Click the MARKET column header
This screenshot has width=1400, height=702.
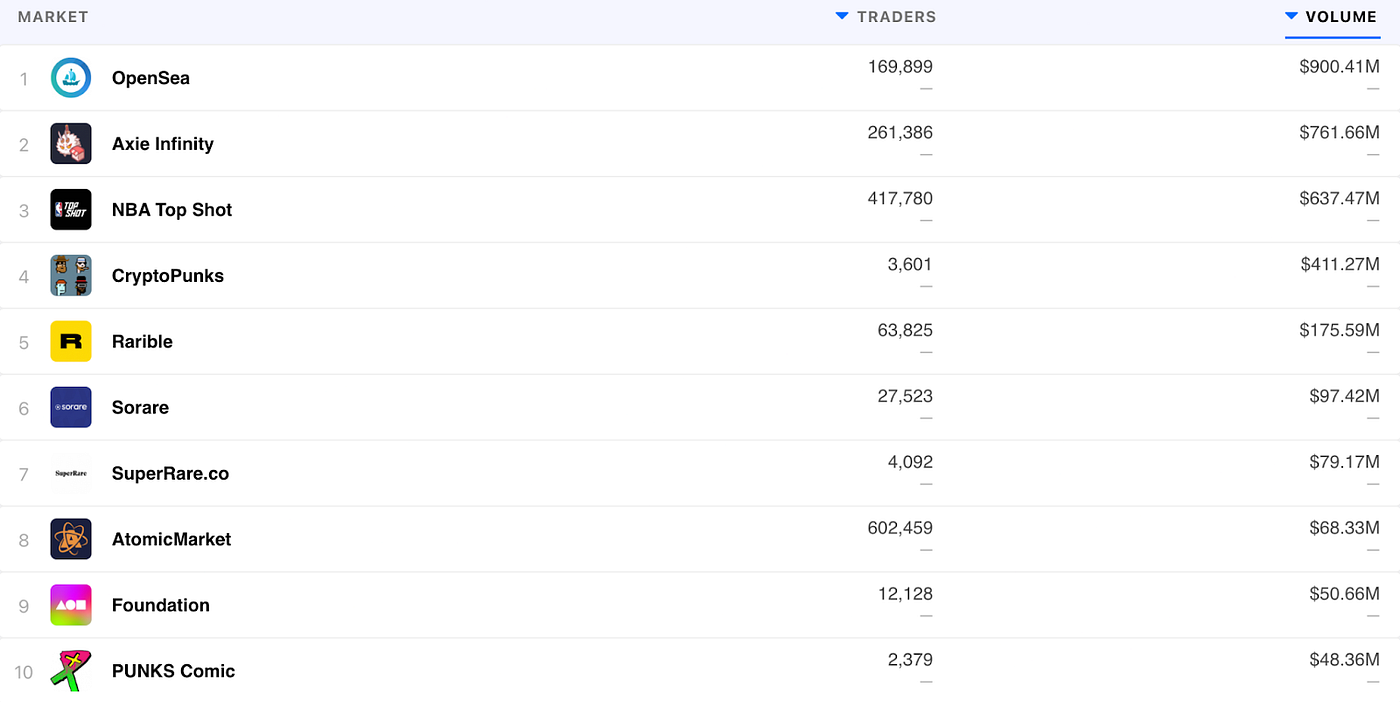point(53,17)
